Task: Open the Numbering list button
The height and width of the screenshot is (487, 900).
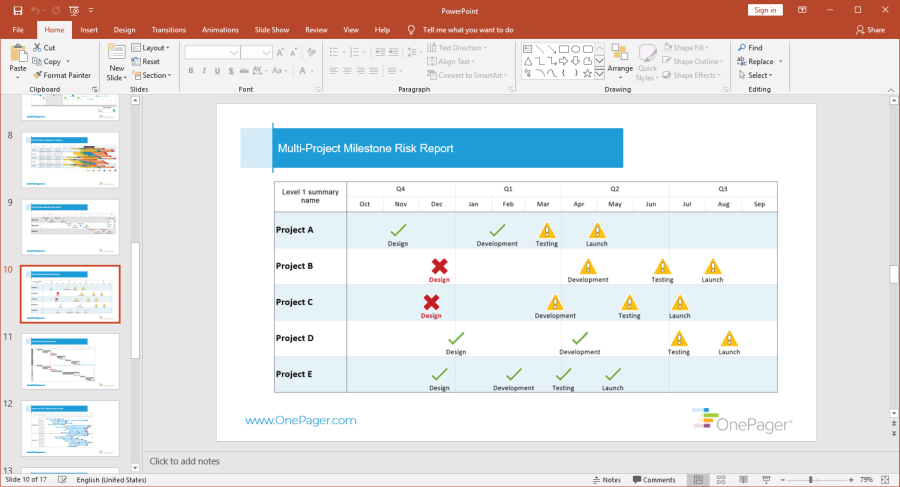Action: pyautogui.click(x=356, y=53)
